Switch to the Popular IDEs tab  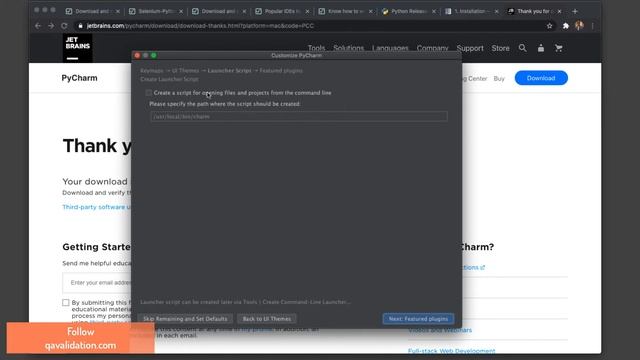click(282, 11)
